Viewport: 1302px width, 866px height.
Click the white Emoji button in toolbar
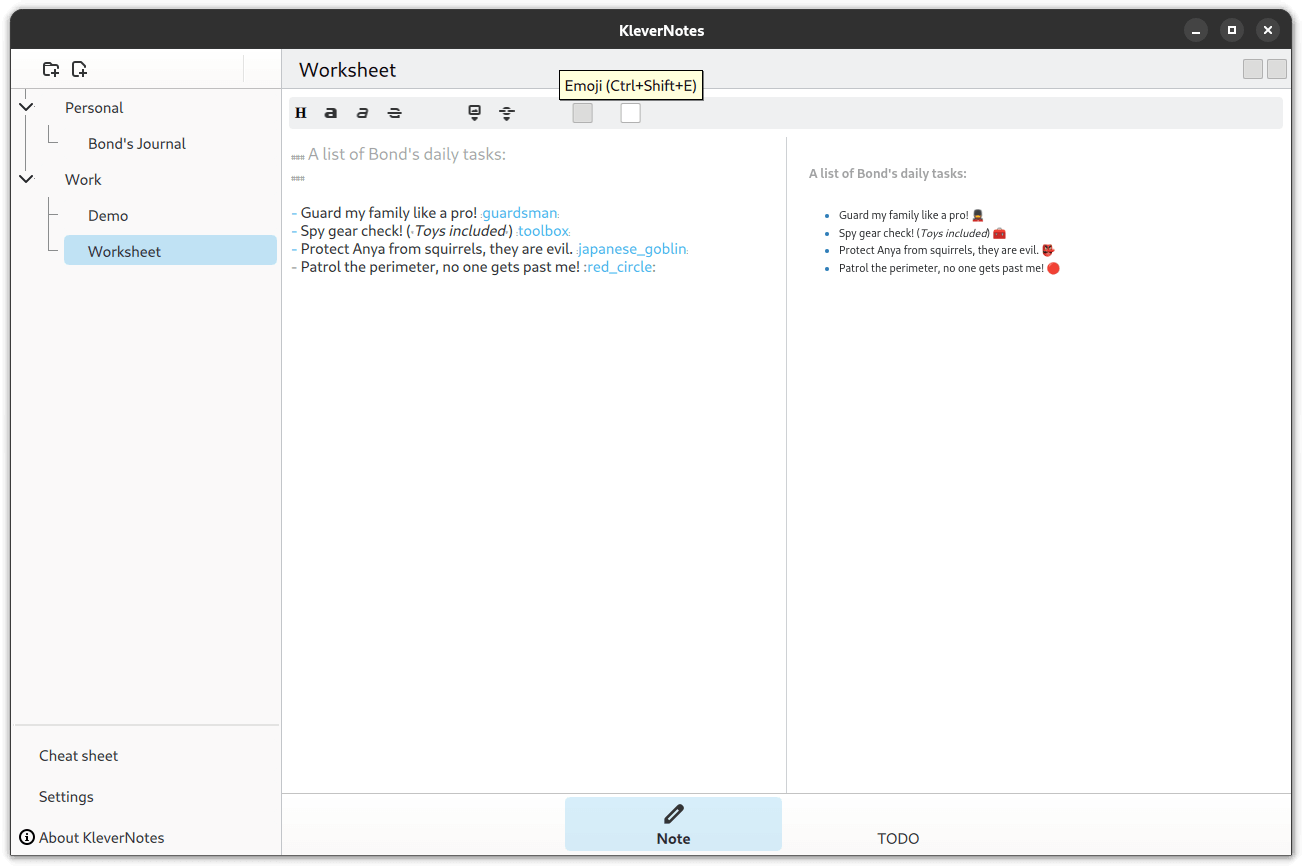pos(630,113)
